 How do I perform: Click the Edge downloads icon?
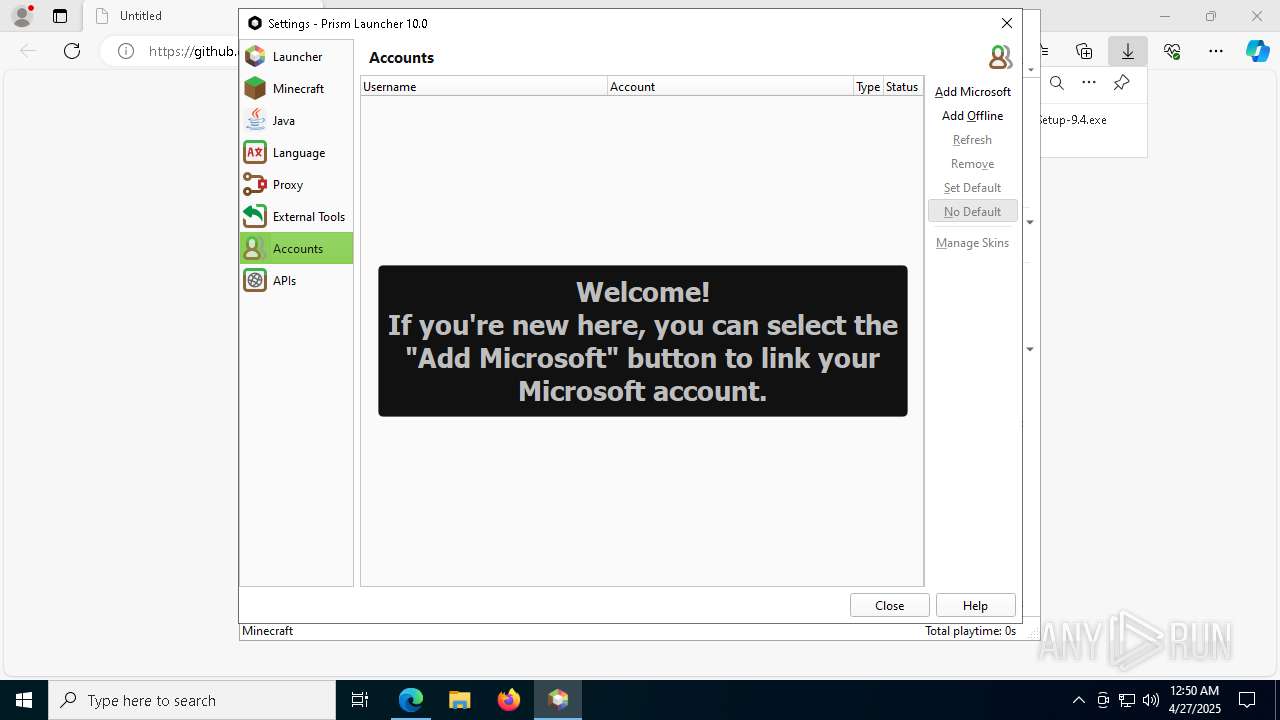pos(1128,51)
